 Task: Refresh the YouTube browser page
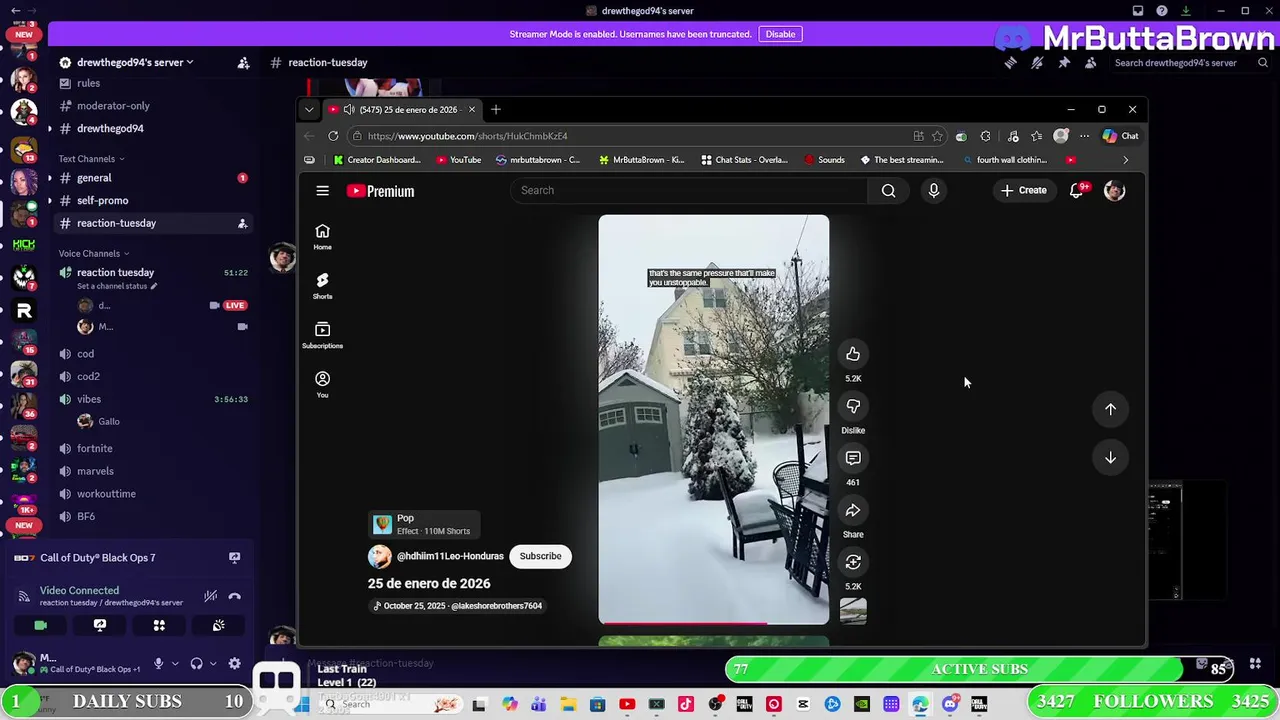(333, 136)
